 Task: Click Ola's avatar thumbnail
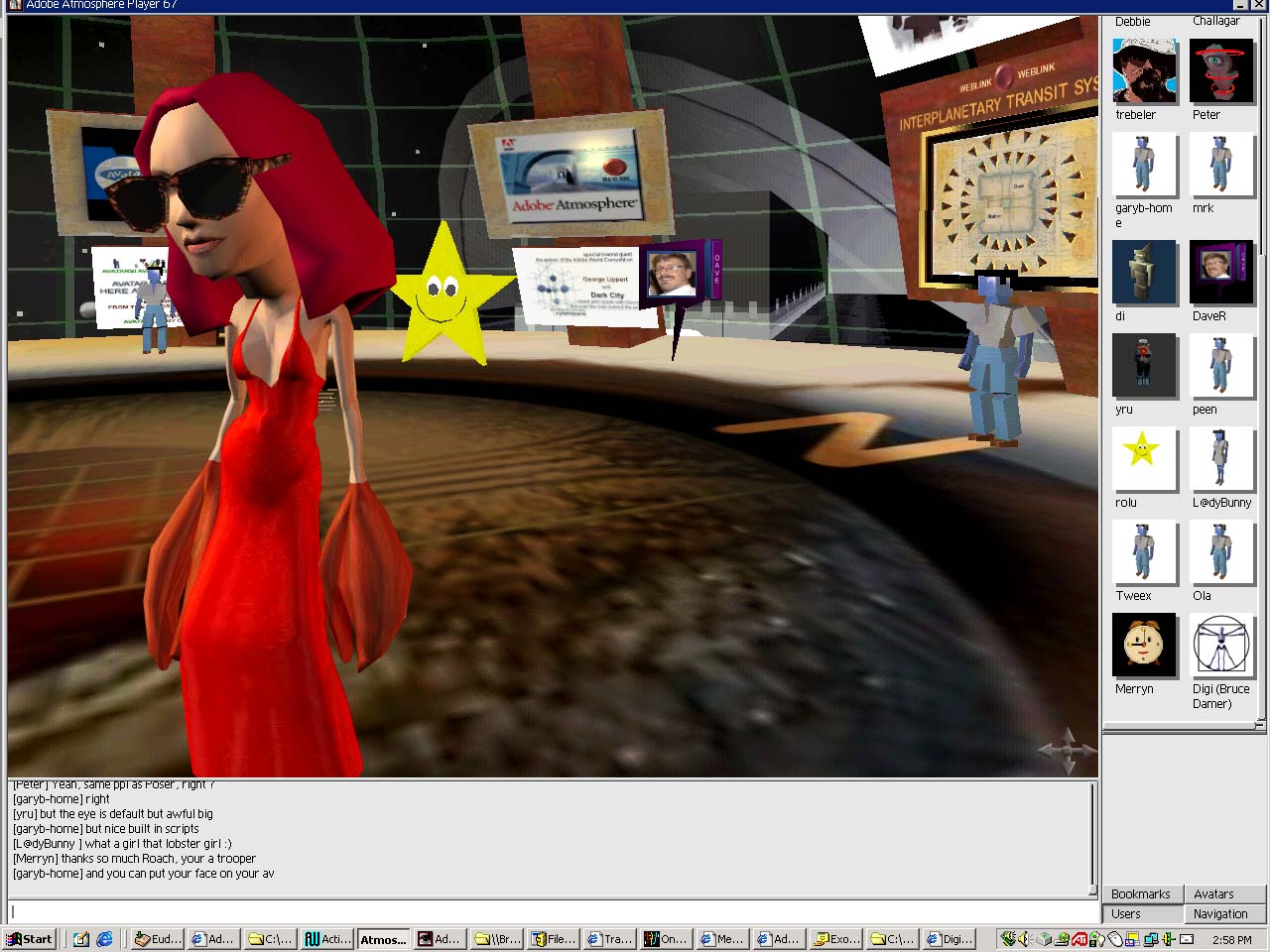(x=1221, y=551)
